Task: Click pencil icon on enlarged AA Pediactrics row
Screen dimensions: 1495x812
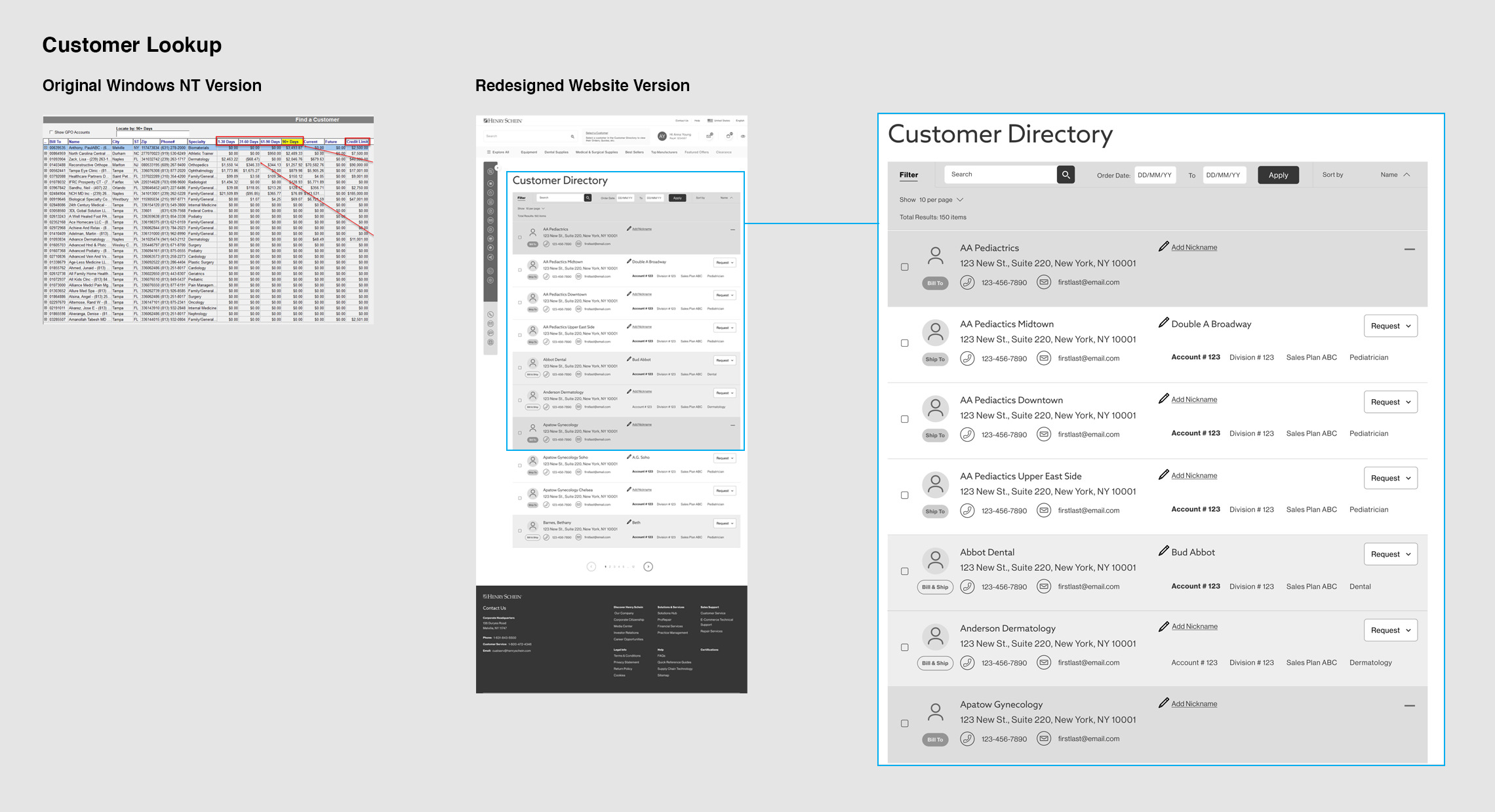Action: 1163,246
